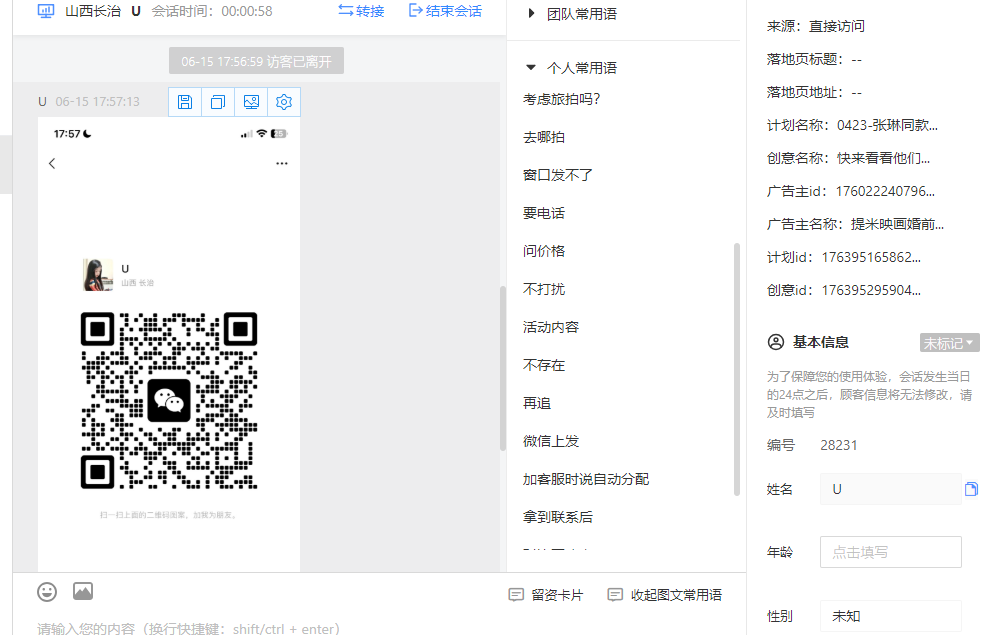The image size is (998, 635).
Task: Select the phrase 拿到联系后
Action: point(558,517)
